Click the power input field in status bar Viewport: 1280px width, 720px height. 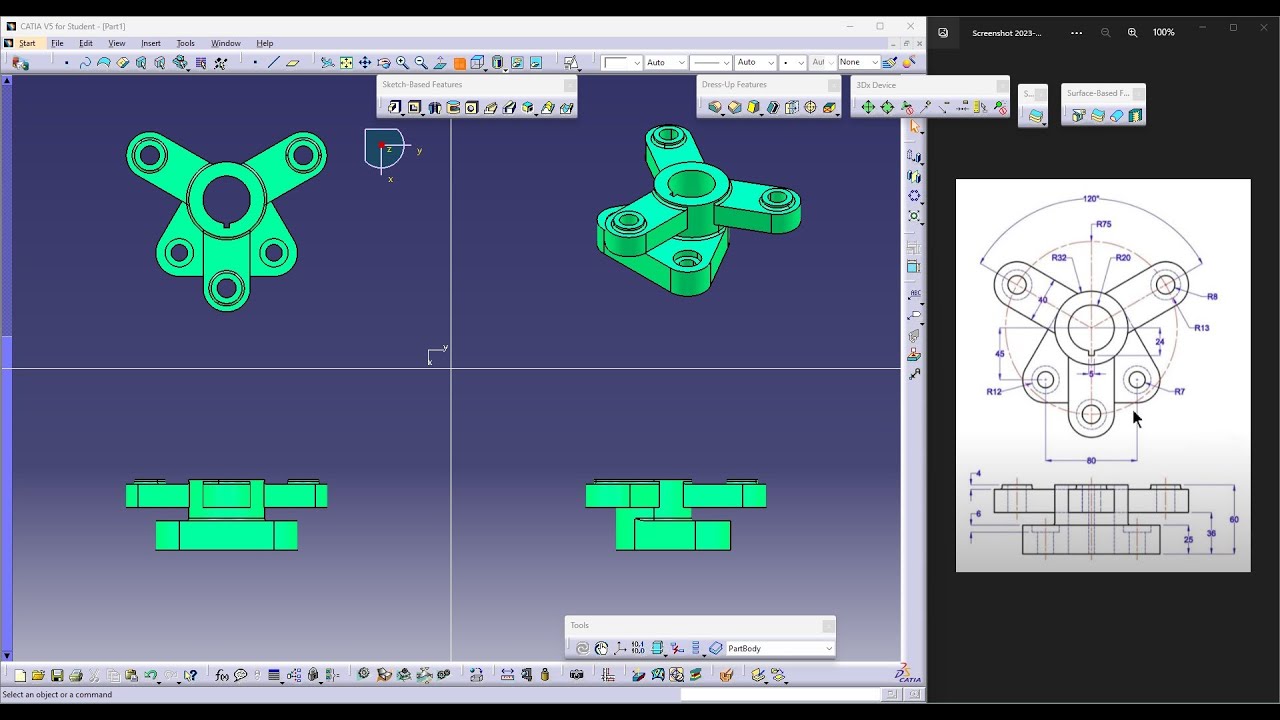pos(780,694)
